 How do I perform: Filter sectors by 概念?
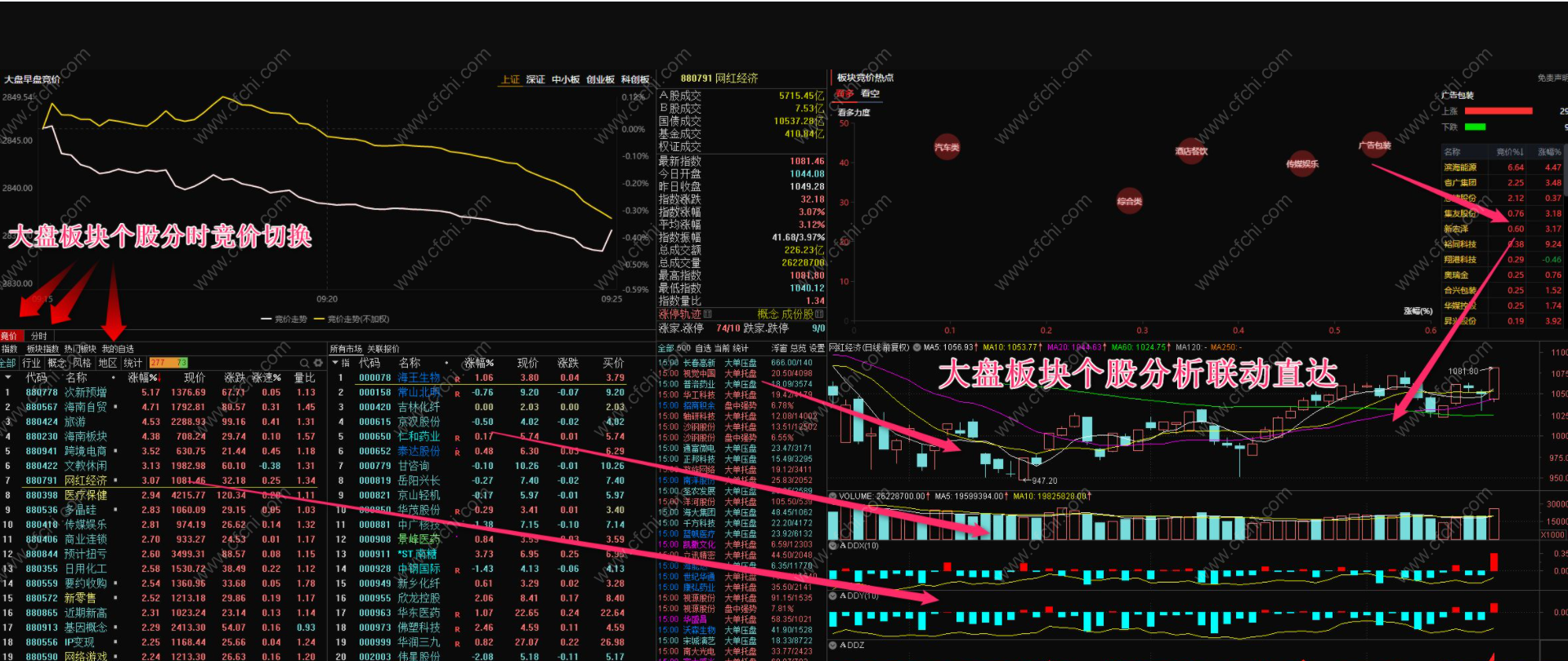(x=57, y=363)
